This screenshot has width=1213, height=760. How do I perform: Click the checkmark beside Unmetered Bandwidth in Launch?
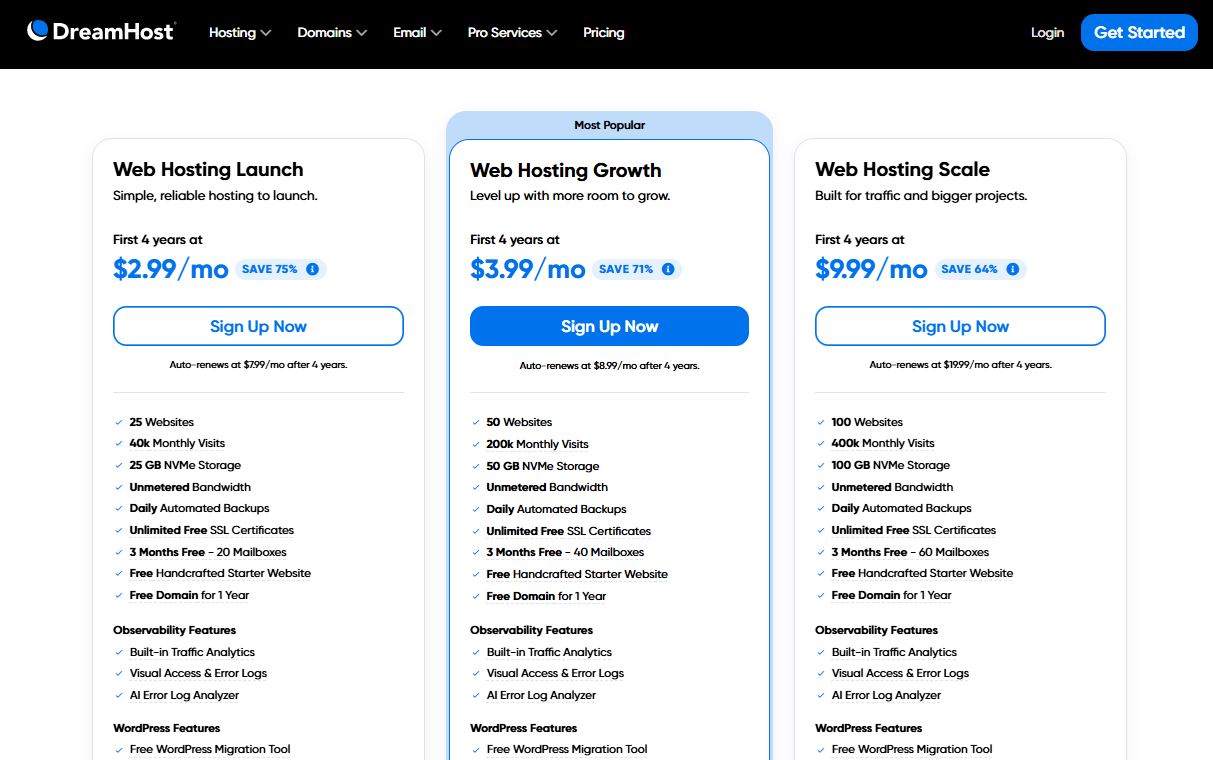point(119,487)
